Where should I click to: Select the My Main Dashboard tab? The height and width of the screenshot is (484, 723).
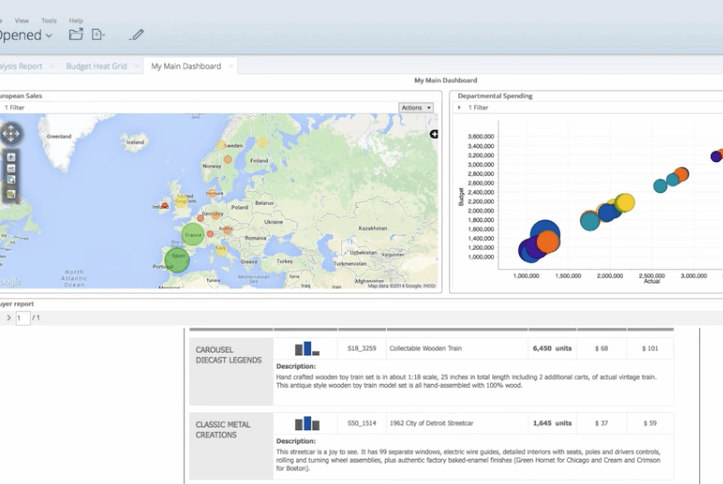tap(186, 66)
